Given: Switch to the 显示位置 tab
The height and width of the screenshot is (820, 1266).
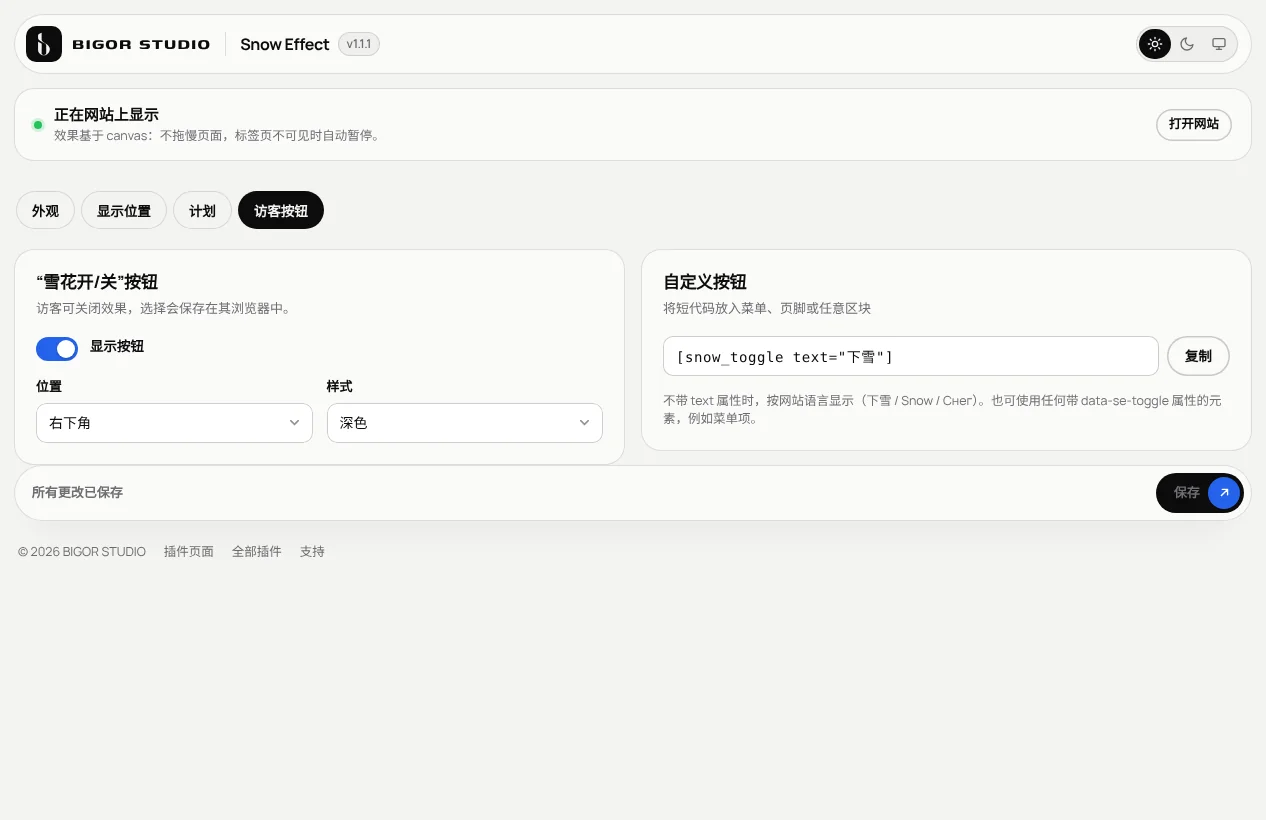Looking at the screenshot, I should tap(124, 211).
